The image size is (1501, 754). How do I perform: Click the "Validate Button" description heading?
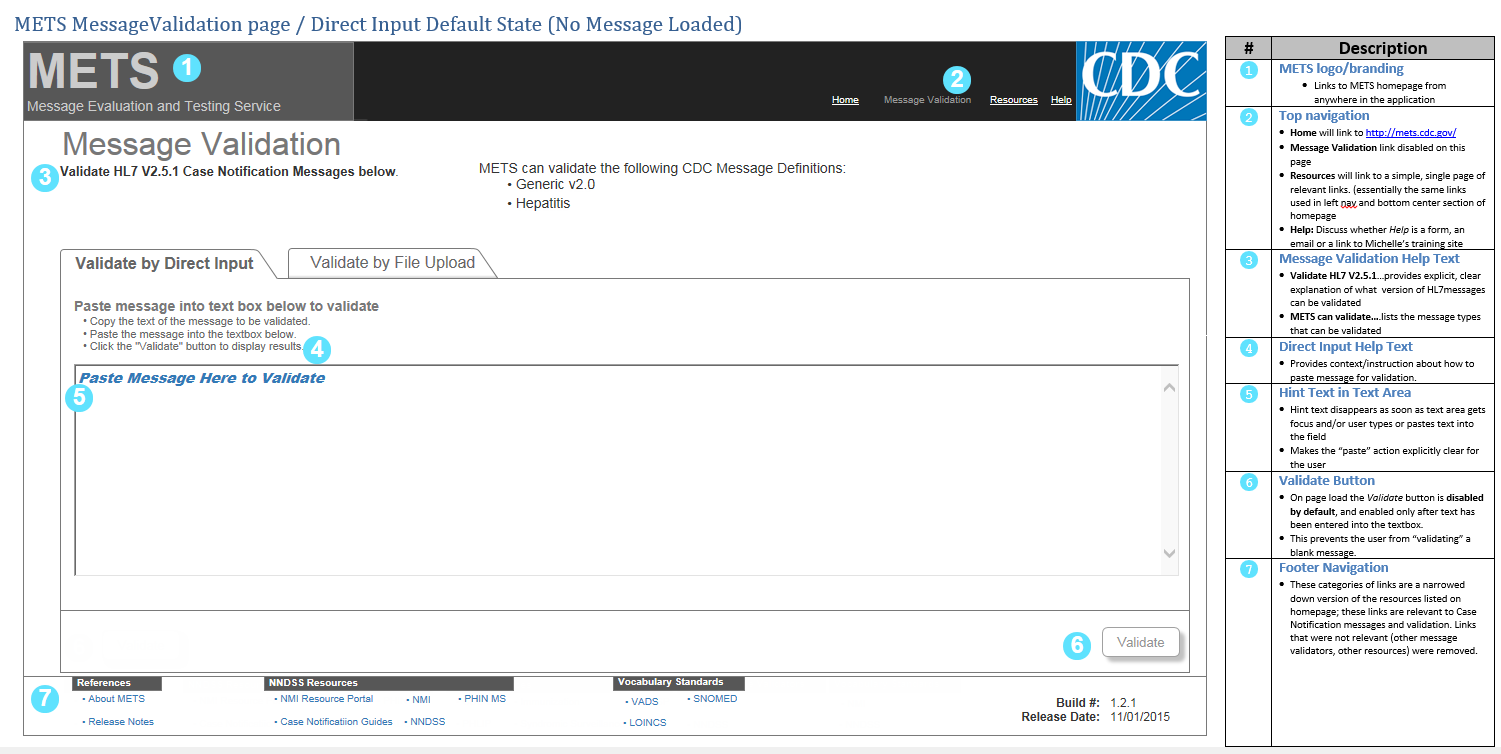pos(1327,481)
